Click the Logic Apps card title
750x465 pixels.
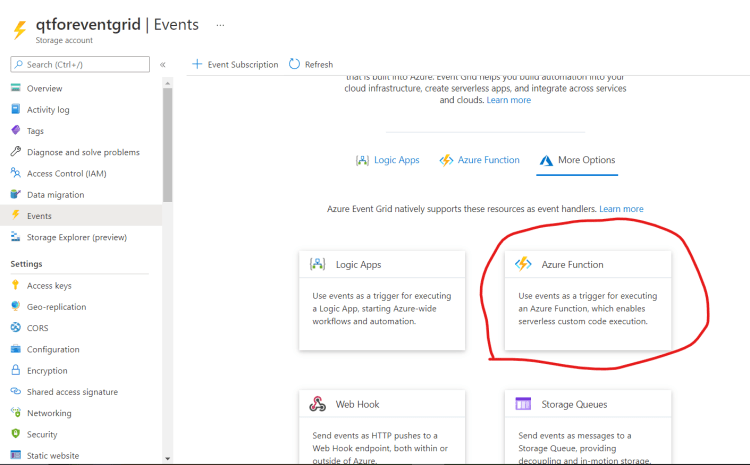358,264
